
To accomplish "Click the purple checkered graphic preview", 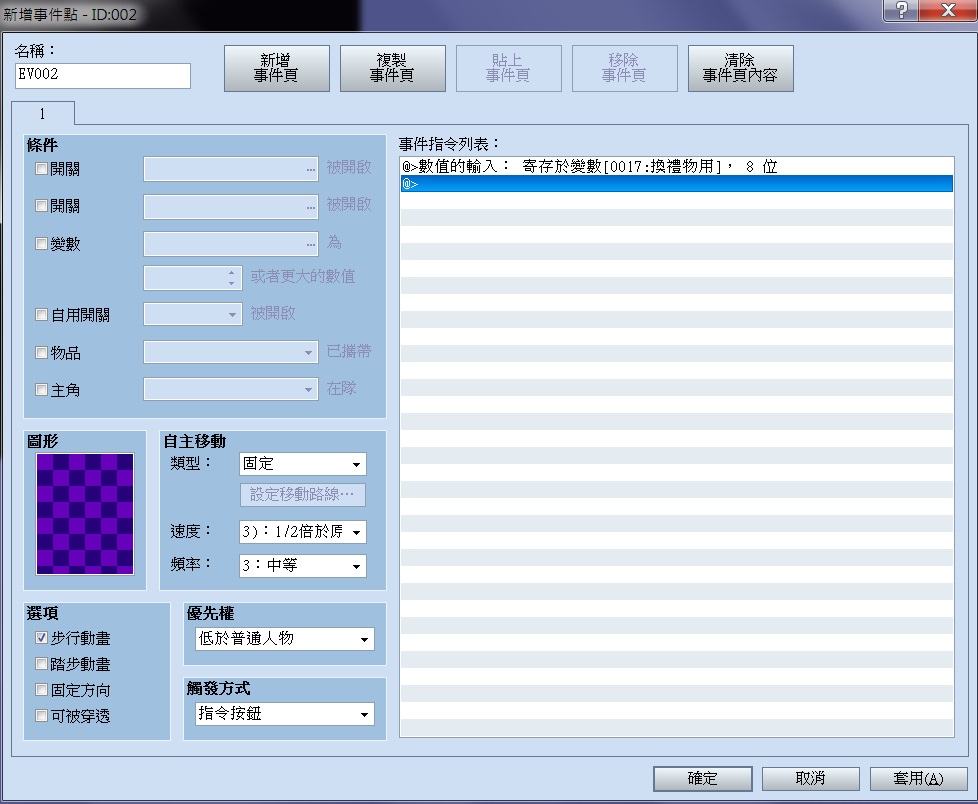I will coord(85,513).
